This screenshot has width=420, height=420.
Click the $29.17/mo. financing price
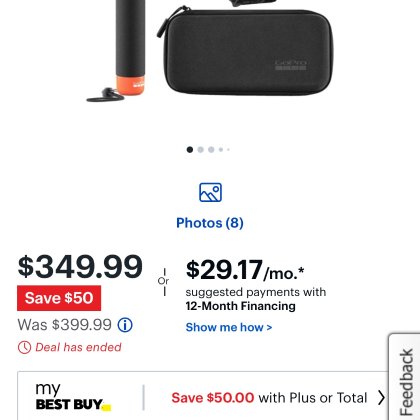[245, 270]
